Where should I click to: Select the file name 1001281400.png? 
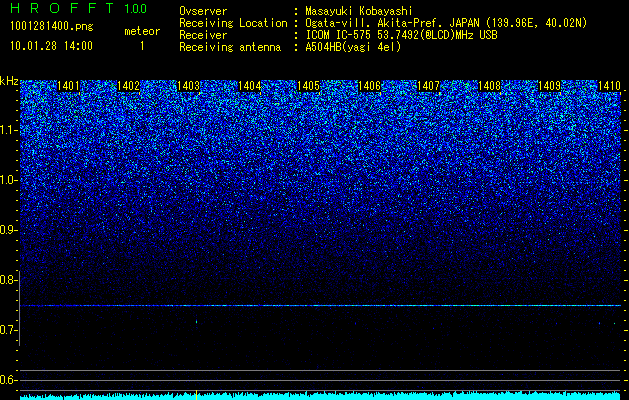(x=52, y=27)
